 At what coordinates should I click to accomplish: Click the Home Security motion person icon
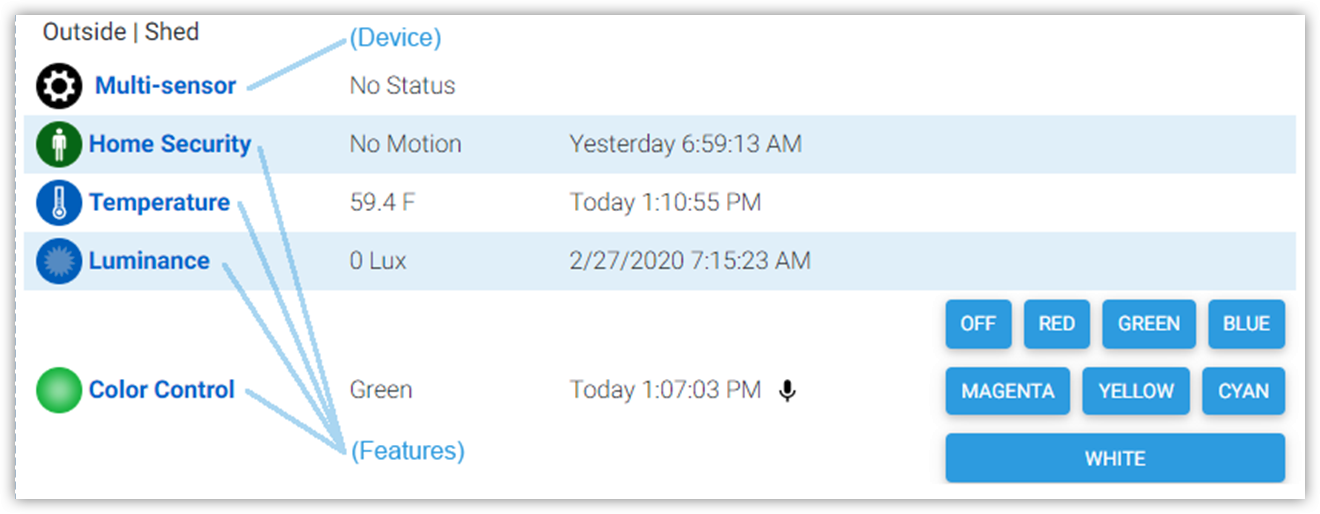coord(59,144)
